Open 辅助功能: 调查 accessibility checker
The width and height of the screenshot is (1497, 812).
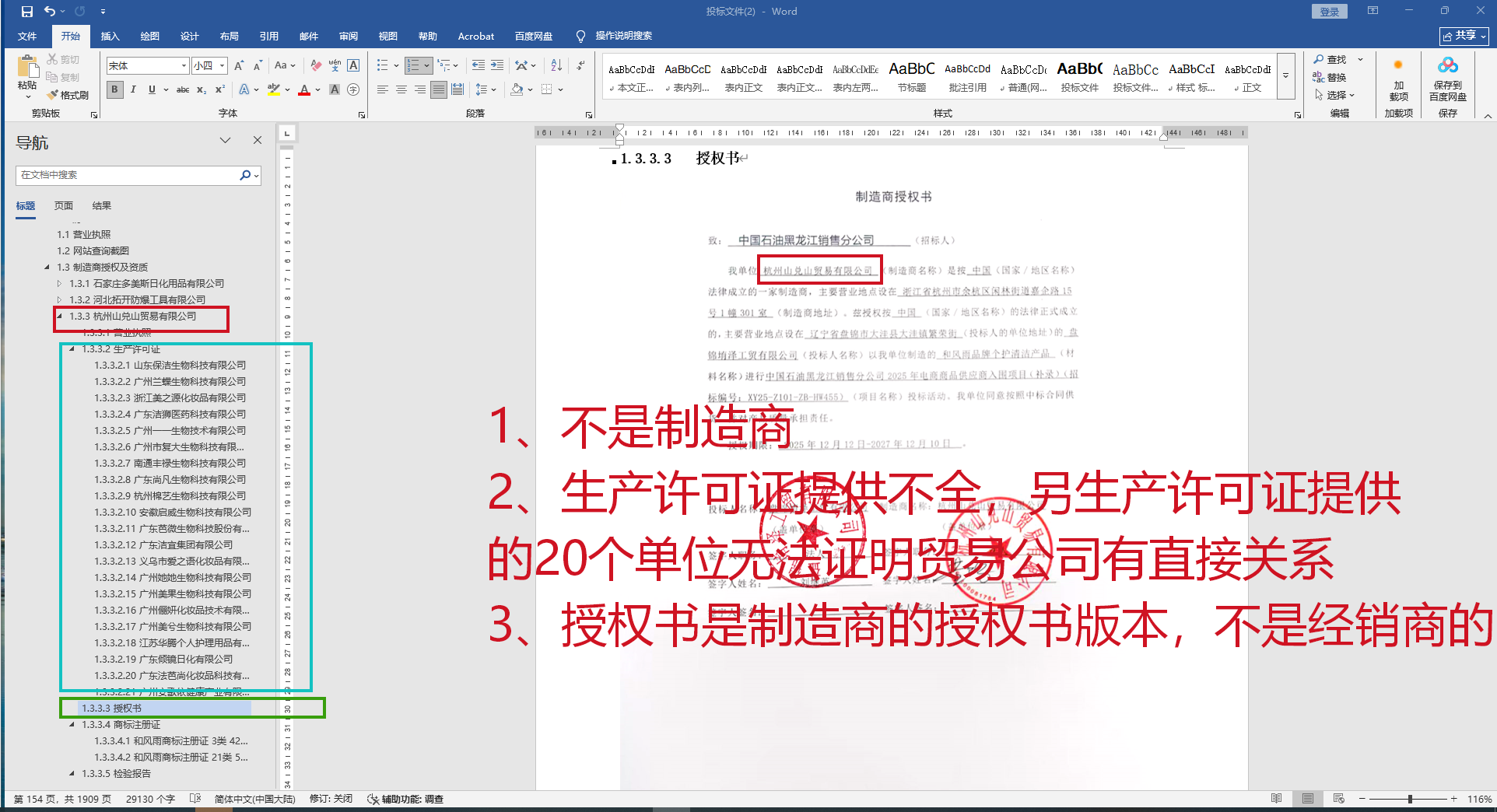[x=405, y=799]
